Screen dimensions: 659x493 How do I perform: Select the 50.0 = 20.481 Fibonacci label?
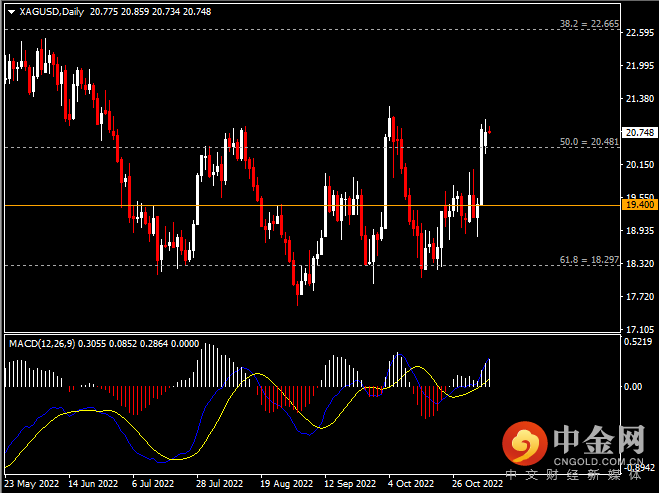589,142
